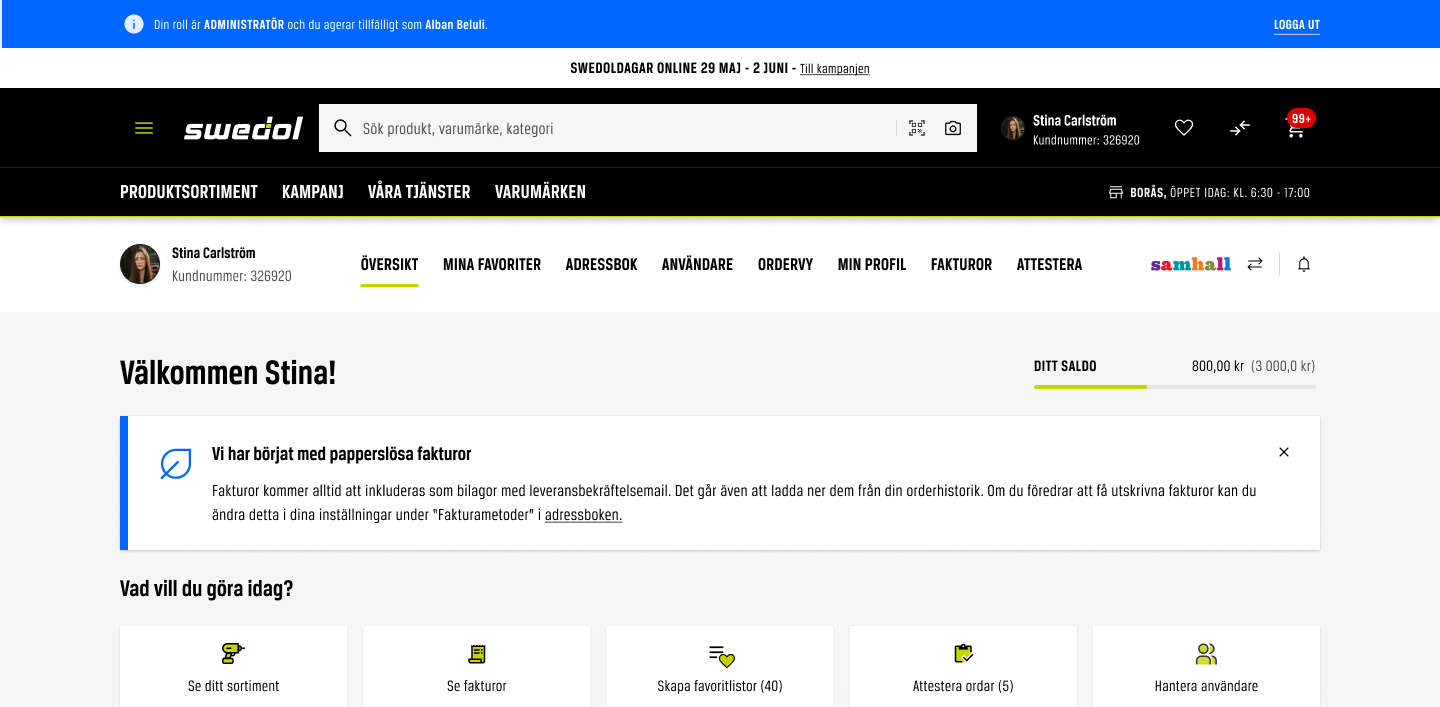Open the Hantera användare card

1206,667
